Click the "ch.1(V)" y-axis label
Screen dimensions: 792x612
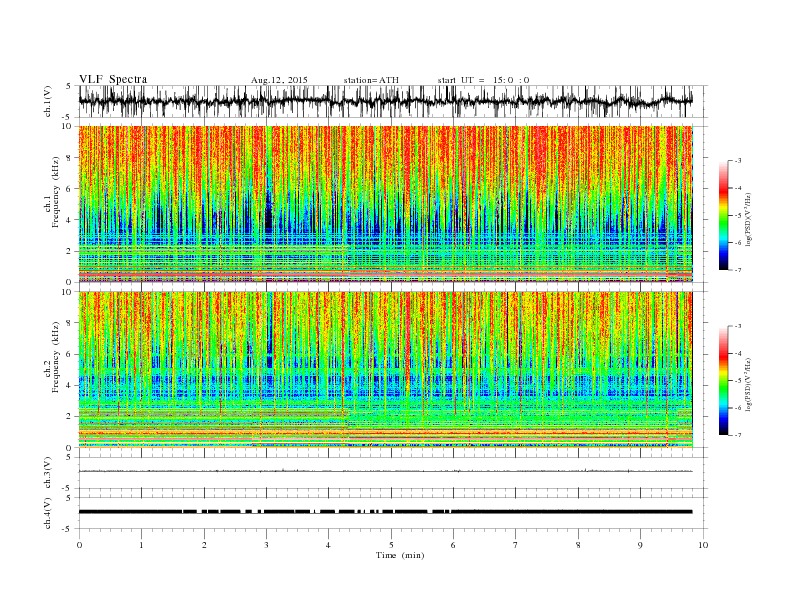pyautogui.click(x=48, y=101)
